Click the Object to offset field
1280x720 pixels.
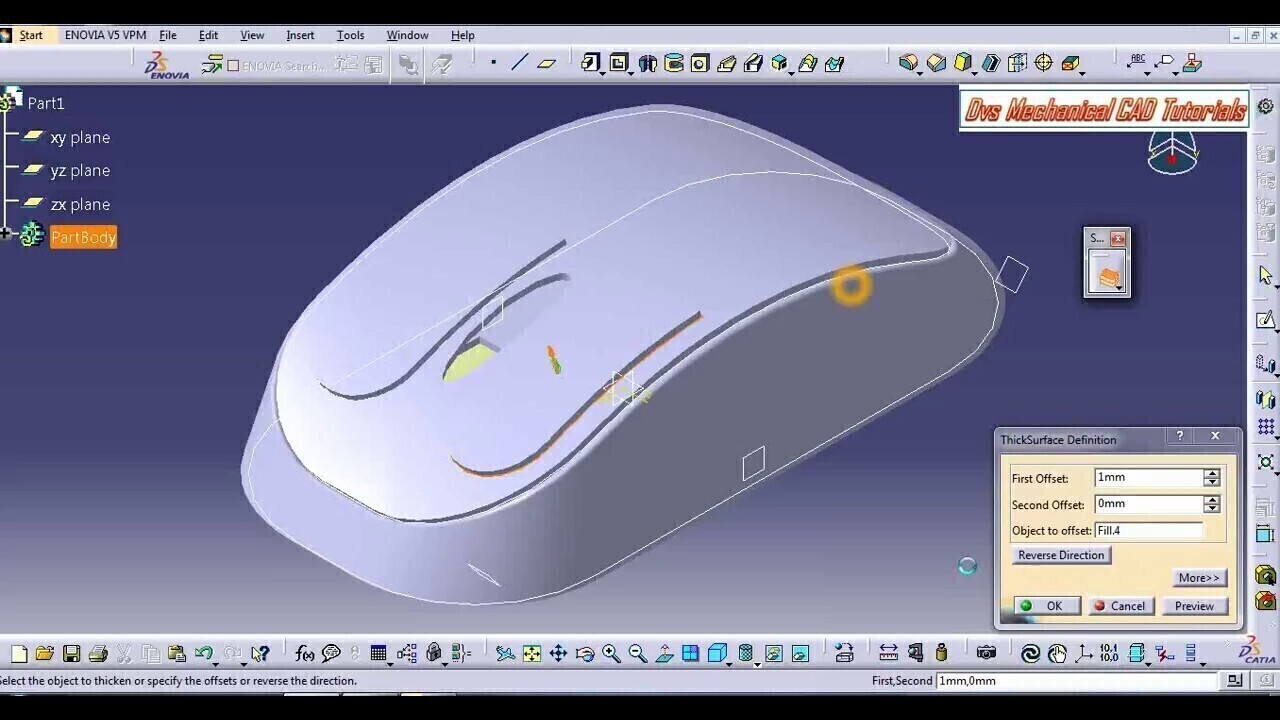tap(1148, 531)
